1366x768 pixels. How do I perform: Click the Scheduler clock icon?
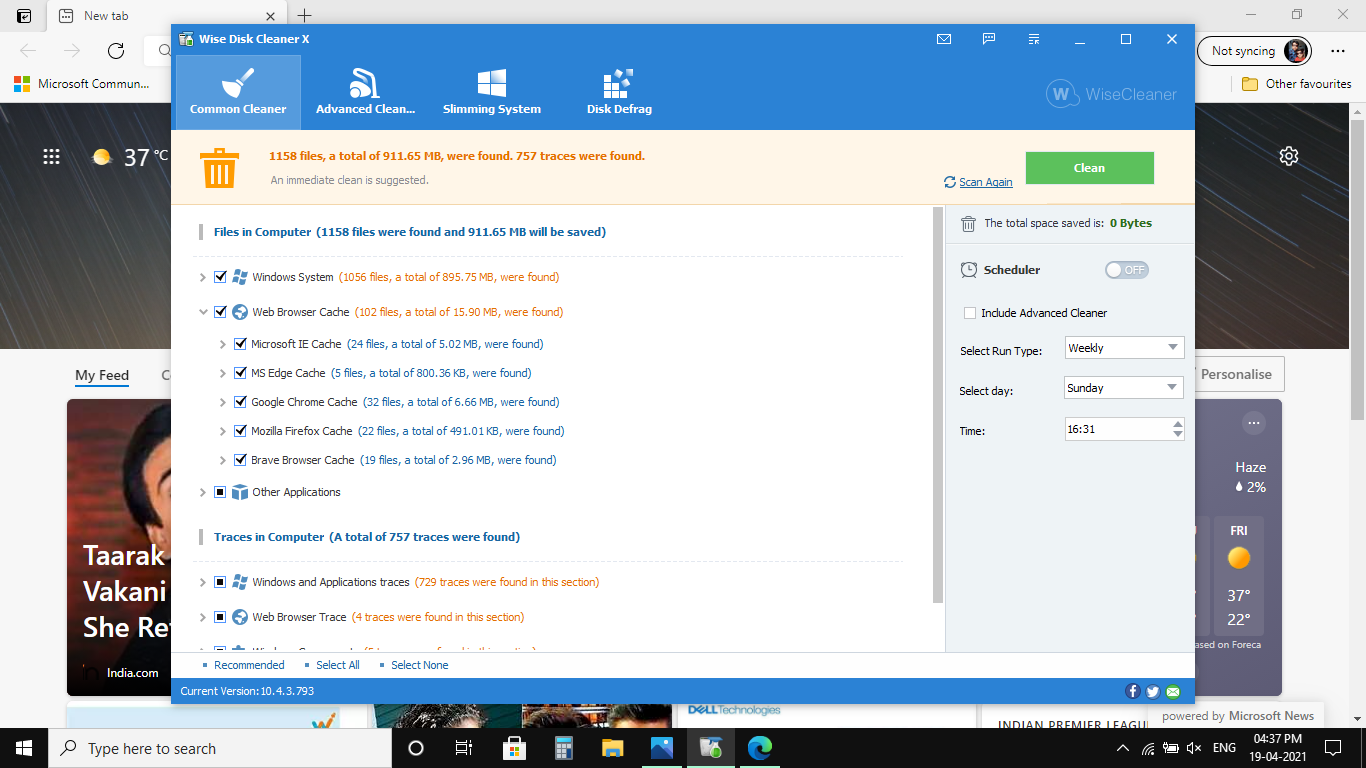click(x=969, y=270)
